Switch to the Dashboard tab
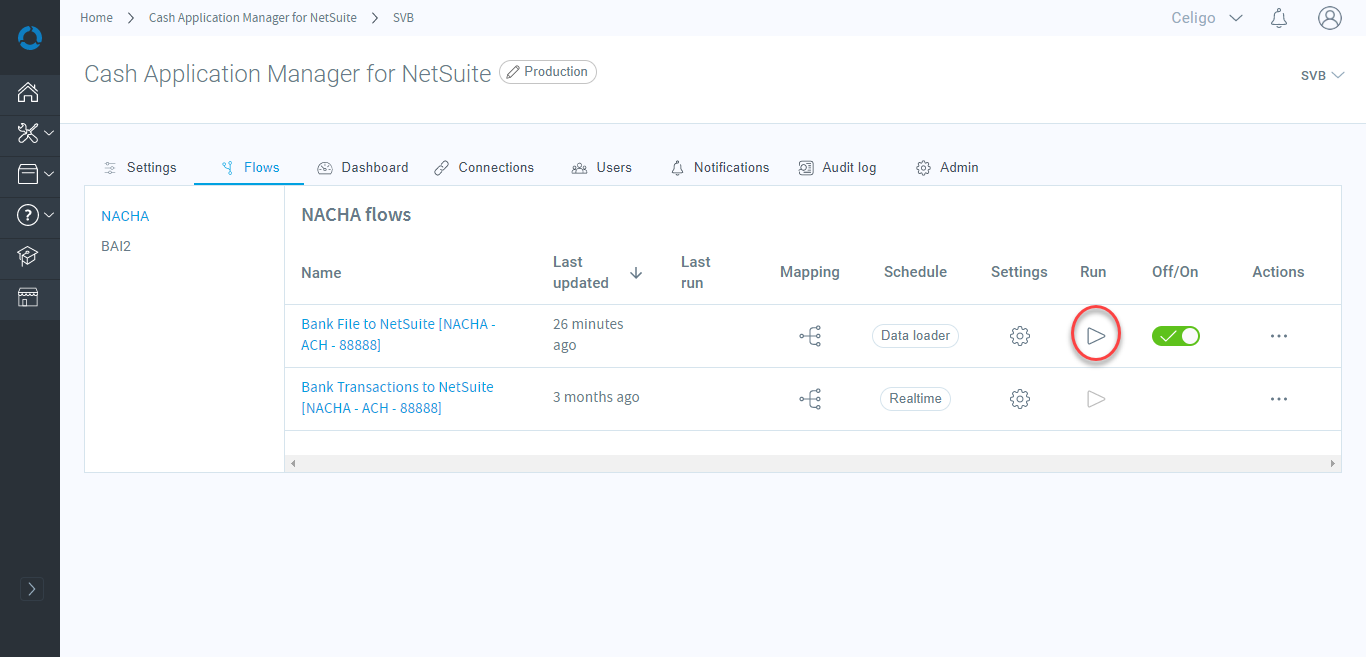Image resolution: width=1366 pixels, height=657 pixels. (363, 168)
